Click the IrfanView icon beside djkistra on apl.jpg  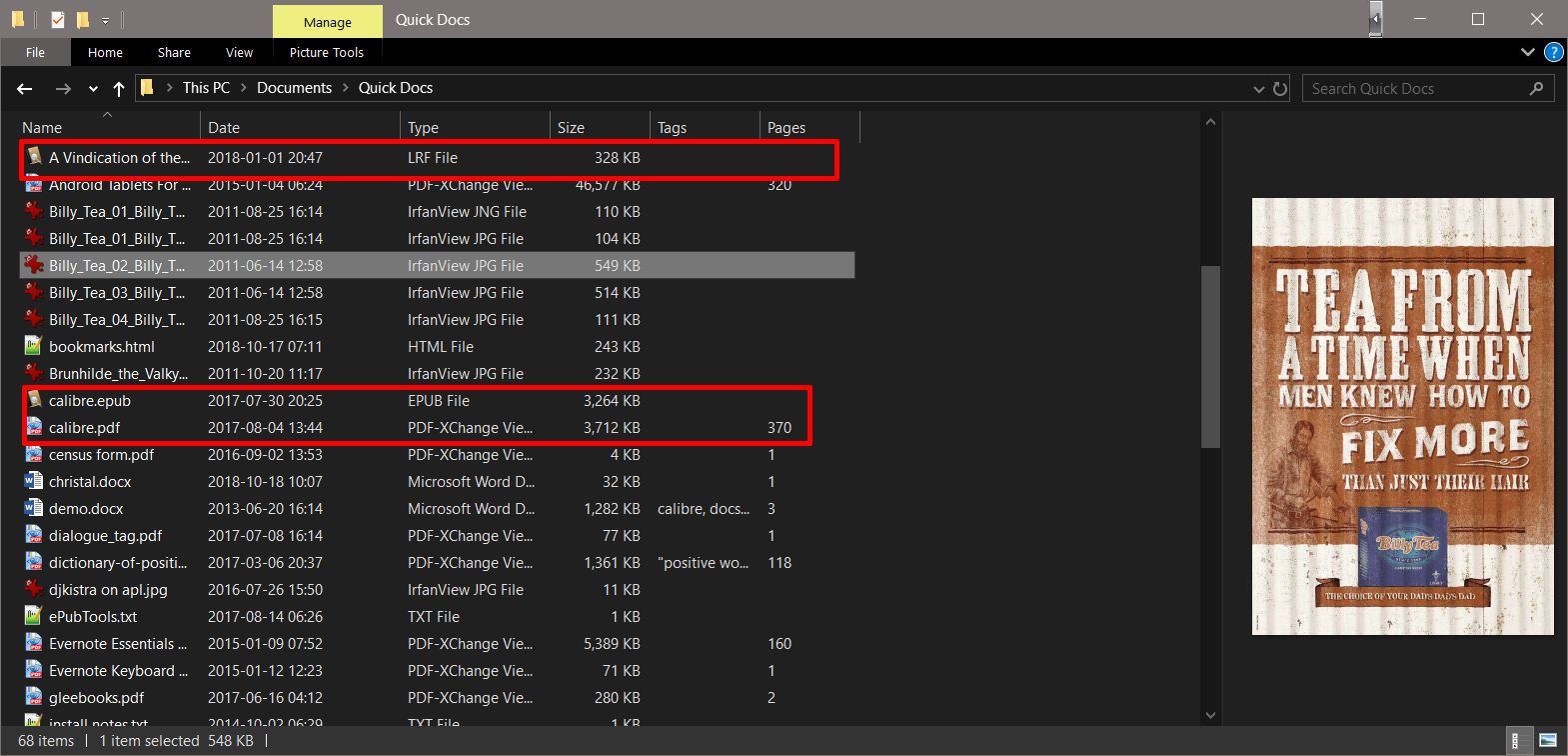34,589
